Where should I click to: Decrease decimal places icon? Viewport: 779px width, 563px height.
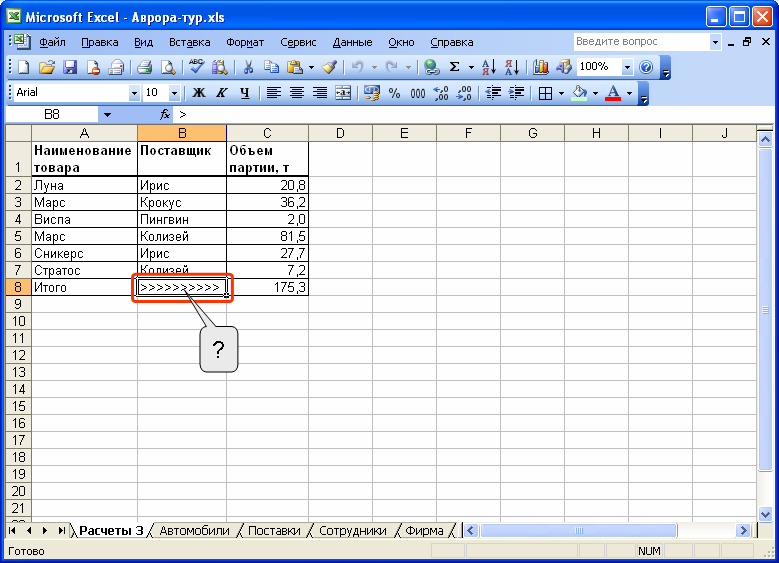[x=464, y=92]
